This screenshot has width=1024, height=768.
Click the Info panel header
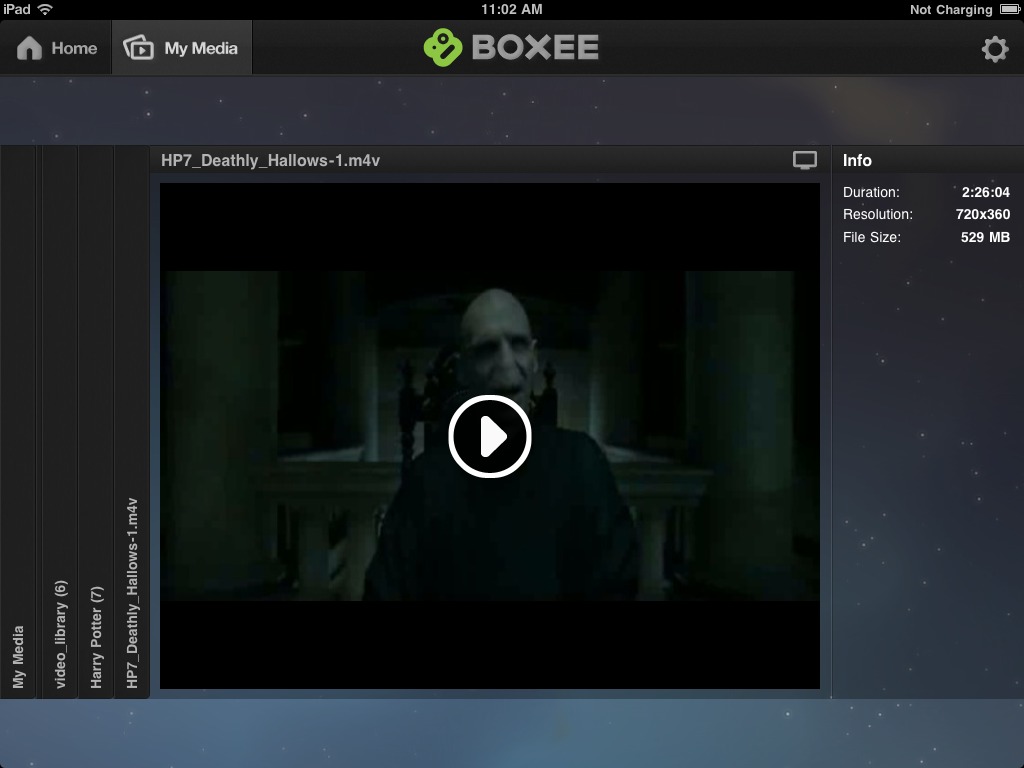857,160
